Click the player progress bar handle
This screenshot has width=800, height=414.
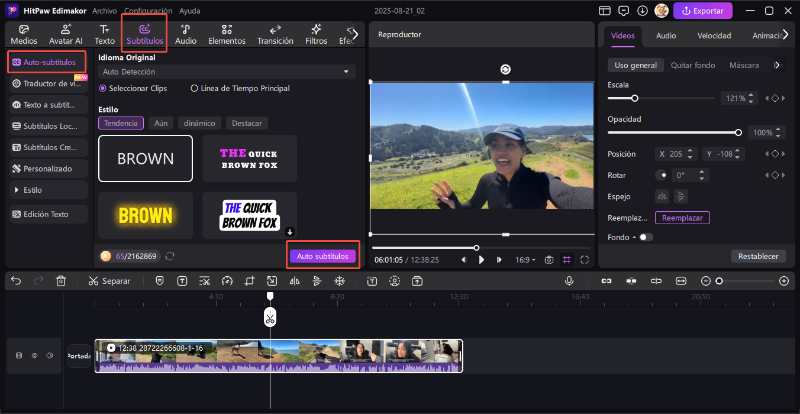[476, 248]
